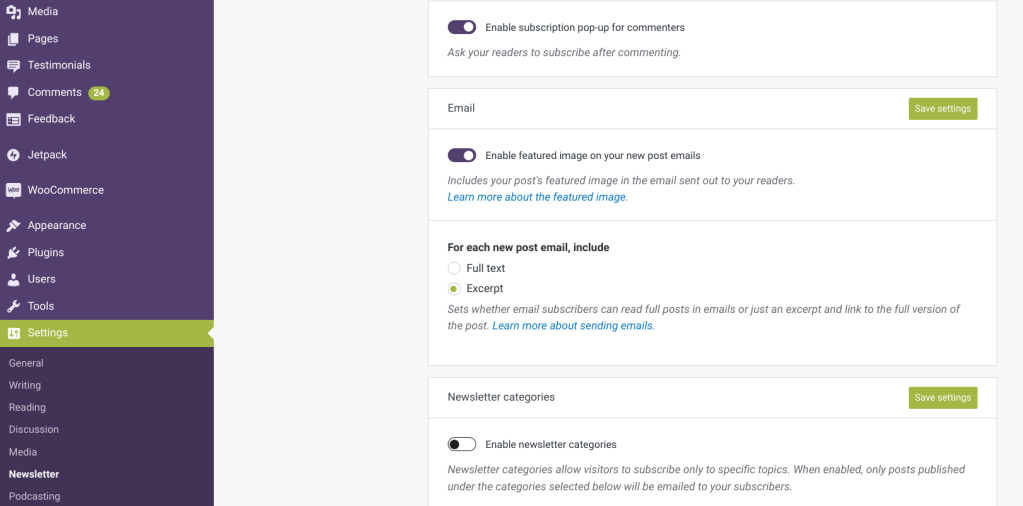Screen dimensions: 1023x506
Task: Open Testimonials via its sidebar icon
Action: (x=13, y=66)
